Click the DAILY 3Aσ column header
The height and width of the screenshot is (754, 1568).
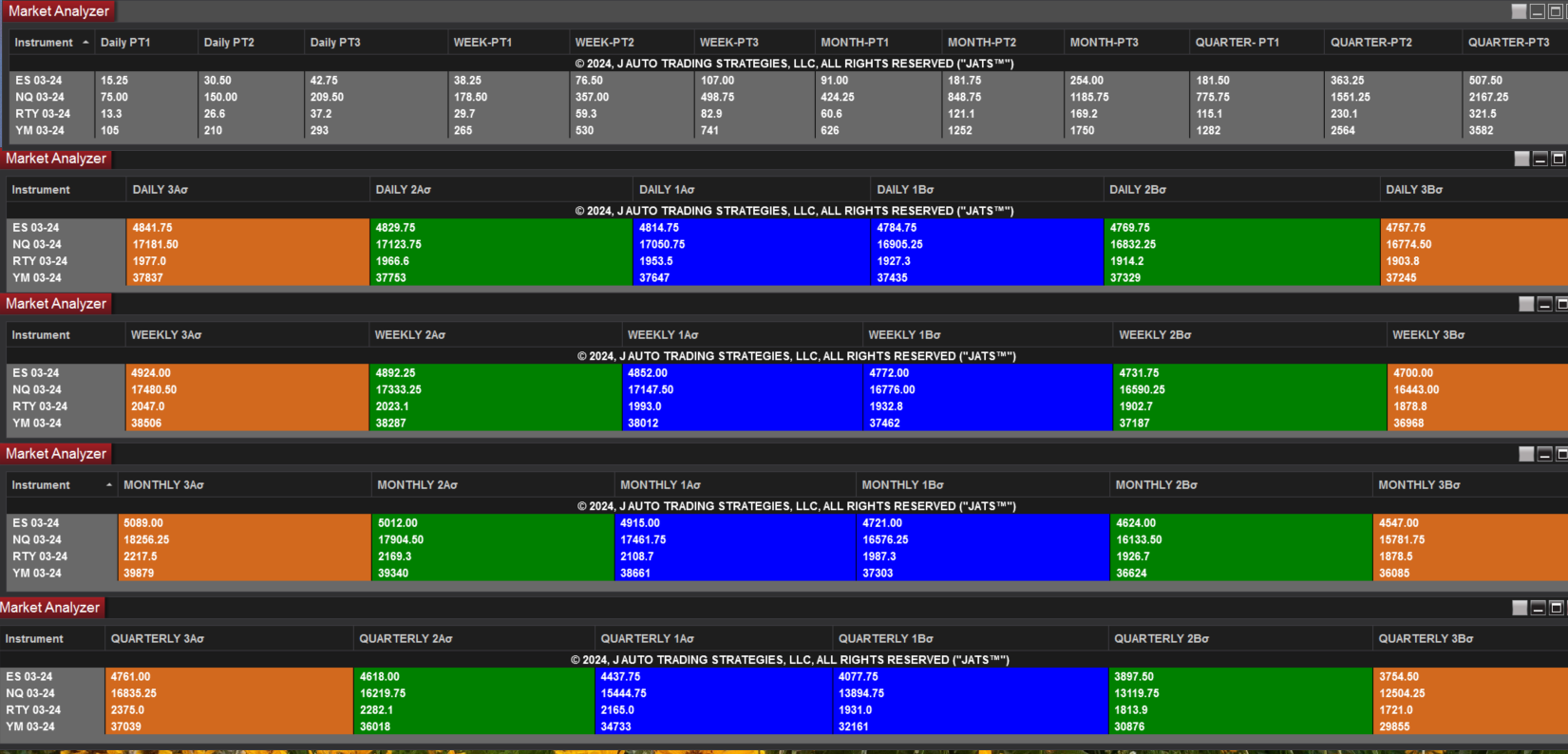248,190
